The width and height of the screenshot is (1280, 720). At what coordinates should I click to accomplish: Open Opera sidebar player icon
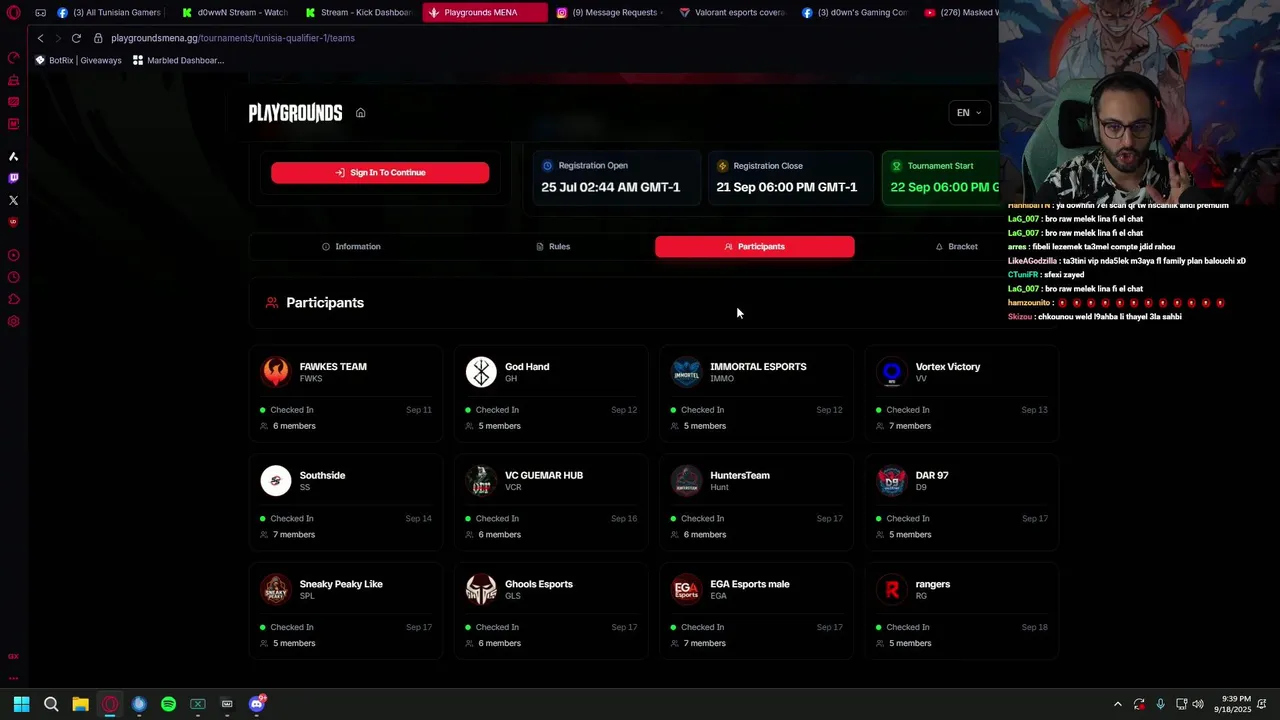(x=13, y=256)
